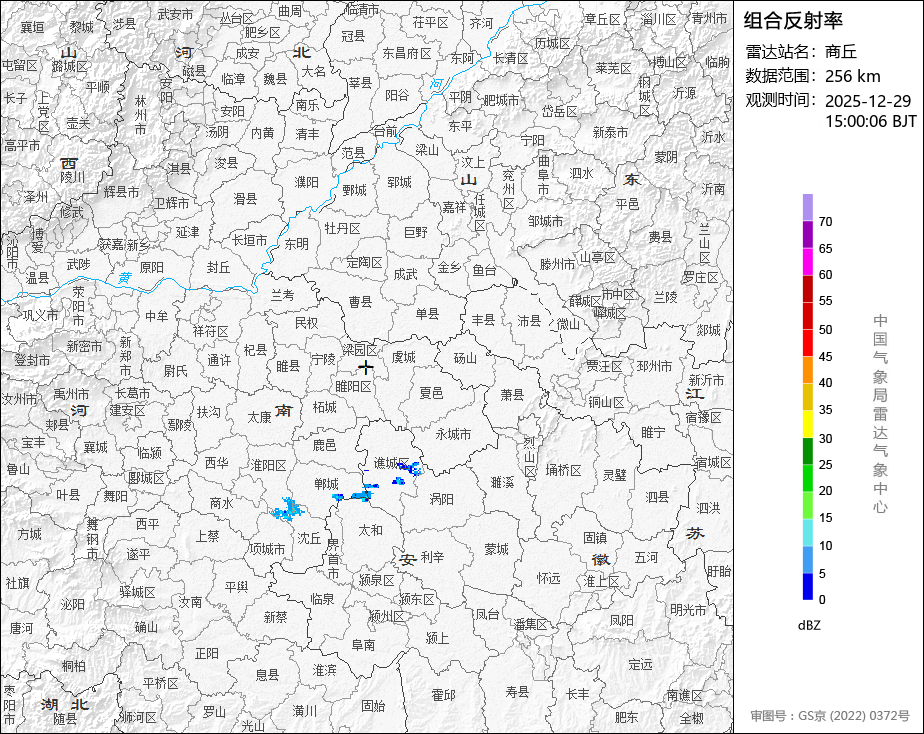Click the 中国气象局雷达气象中心 vertical caption
Image resolution: width=924 pixels, height=734 pixels.
[x=880, y=414]
